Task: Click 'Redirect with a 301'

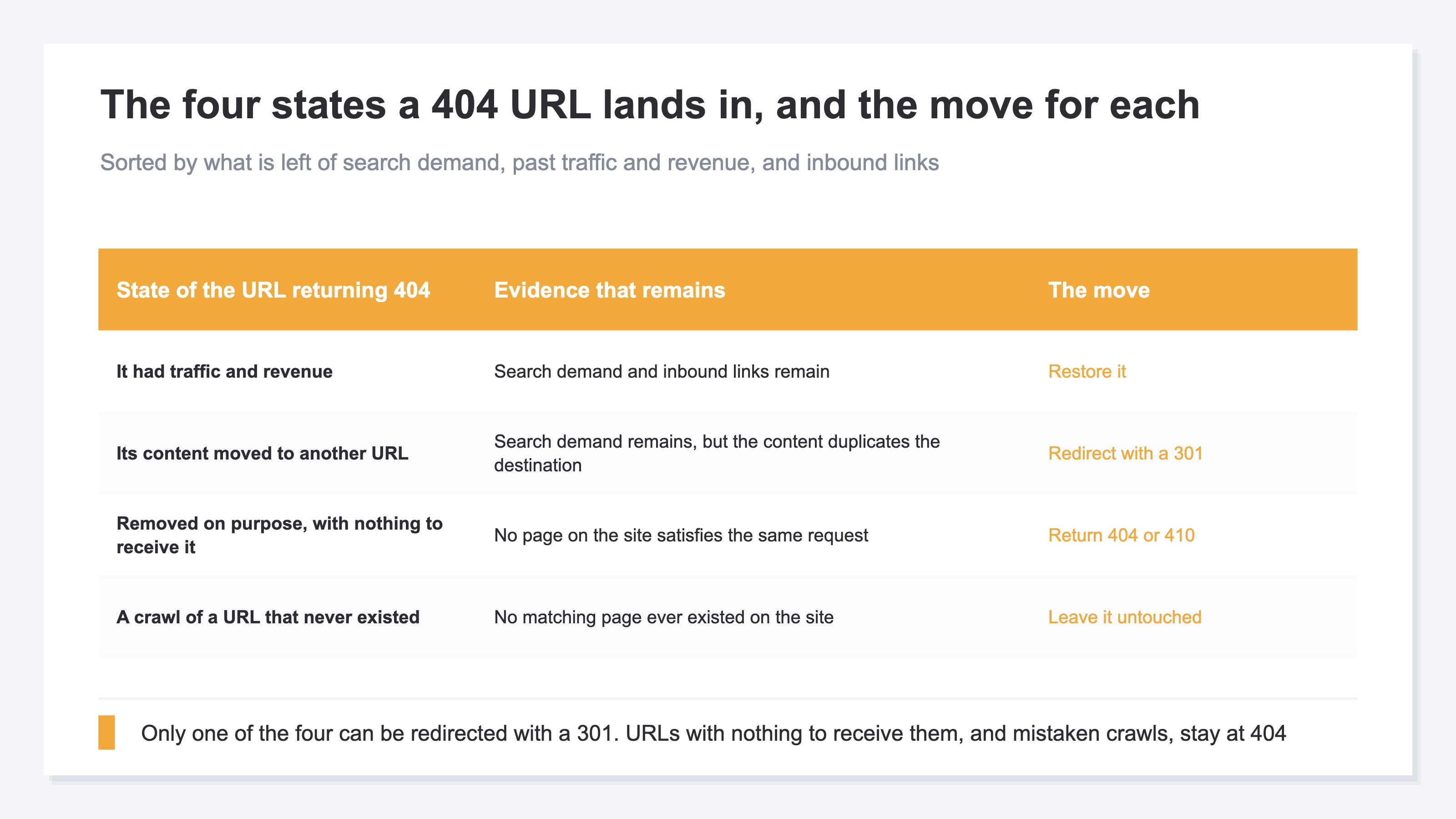Action: point(1125,453)
